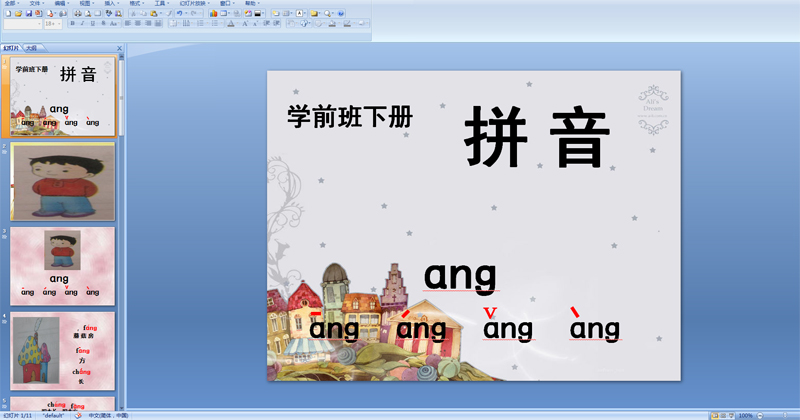Select slide 2 thumbnail showing boy picture
This screenshot has height=420, width=800.
tap(62, 182)
